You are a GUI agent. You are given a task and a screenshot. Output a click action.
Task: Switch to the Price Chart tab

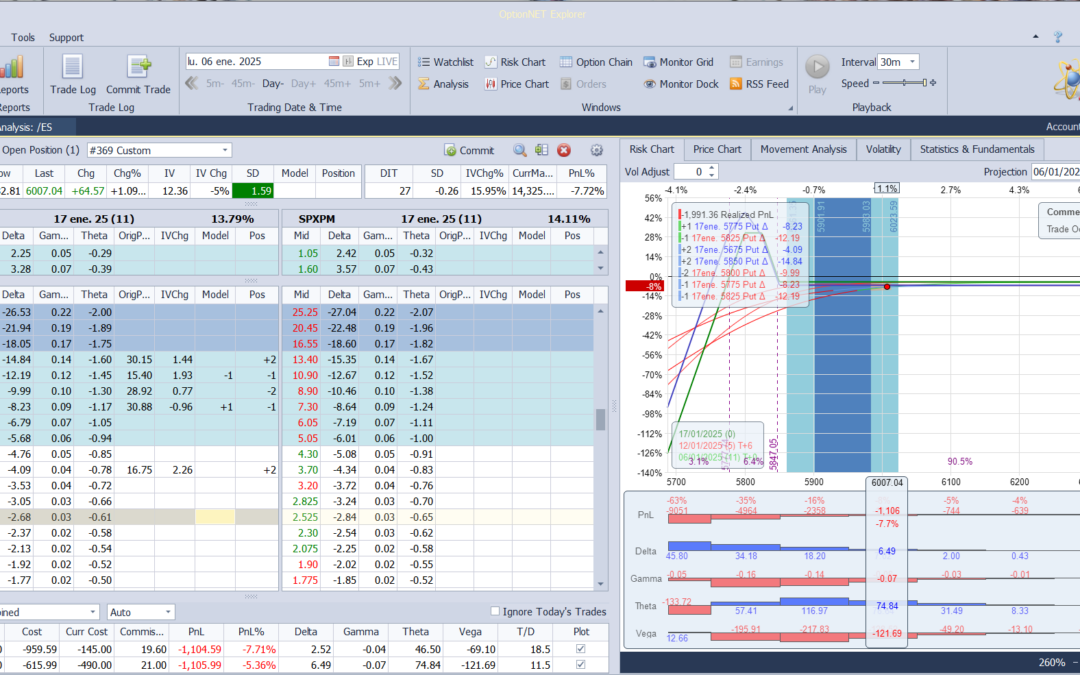pyautogui.click(x=717, y=149)
